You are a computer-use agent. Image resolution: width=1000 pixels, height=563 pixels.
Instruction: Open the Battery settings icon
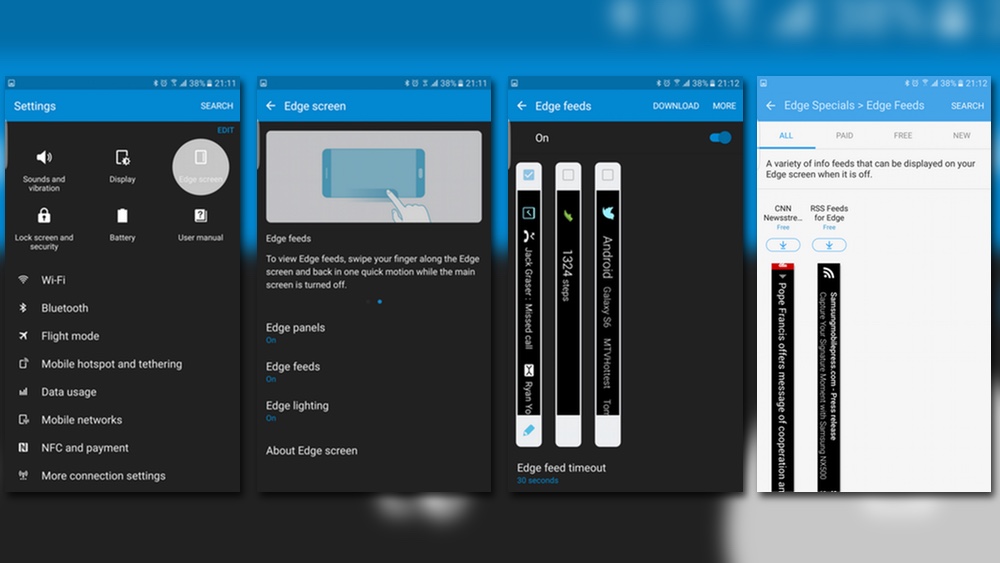(x=122, y=216)
